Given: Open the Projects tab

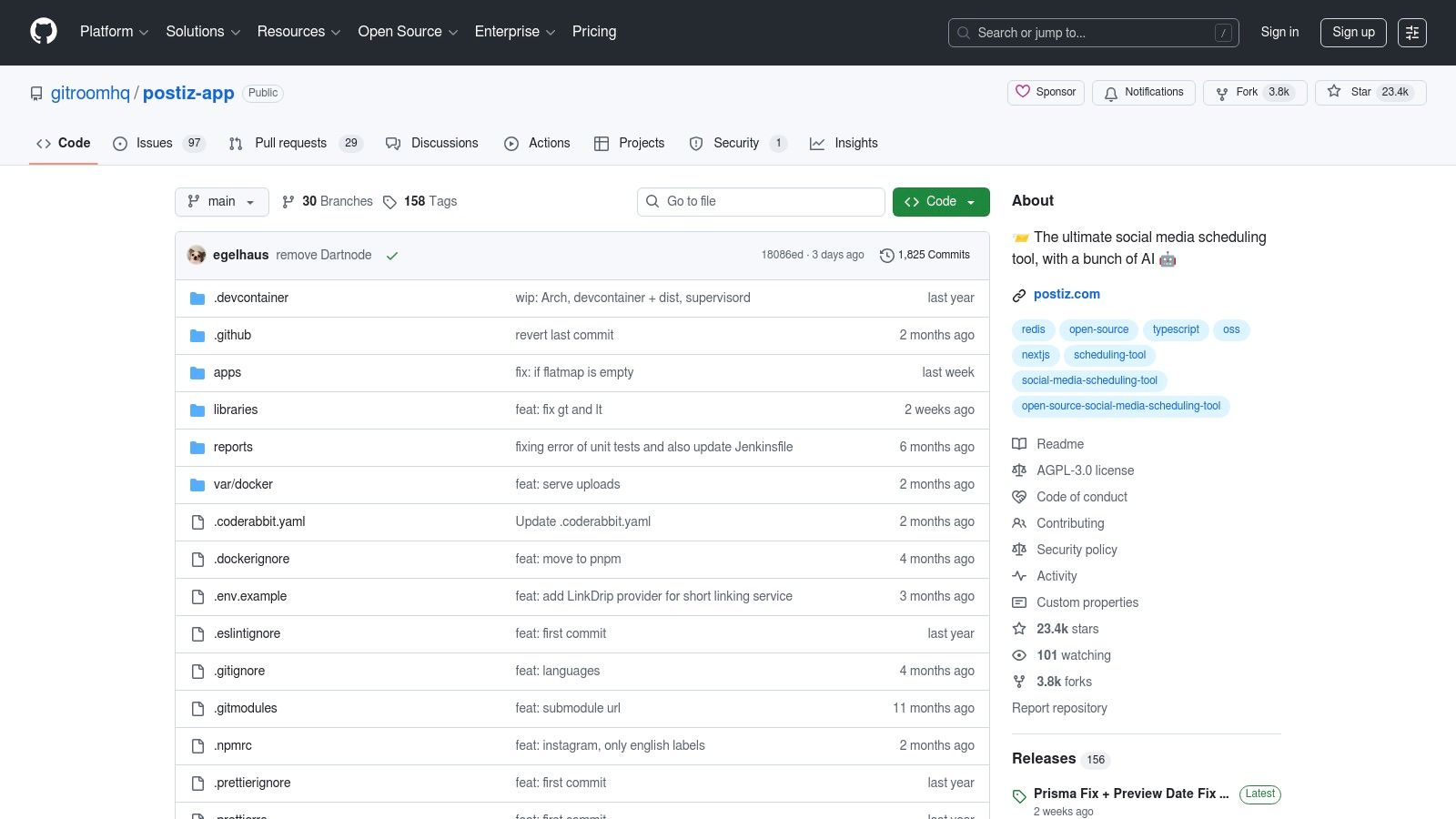Looking at the screenshot, I should coord(630,144).
